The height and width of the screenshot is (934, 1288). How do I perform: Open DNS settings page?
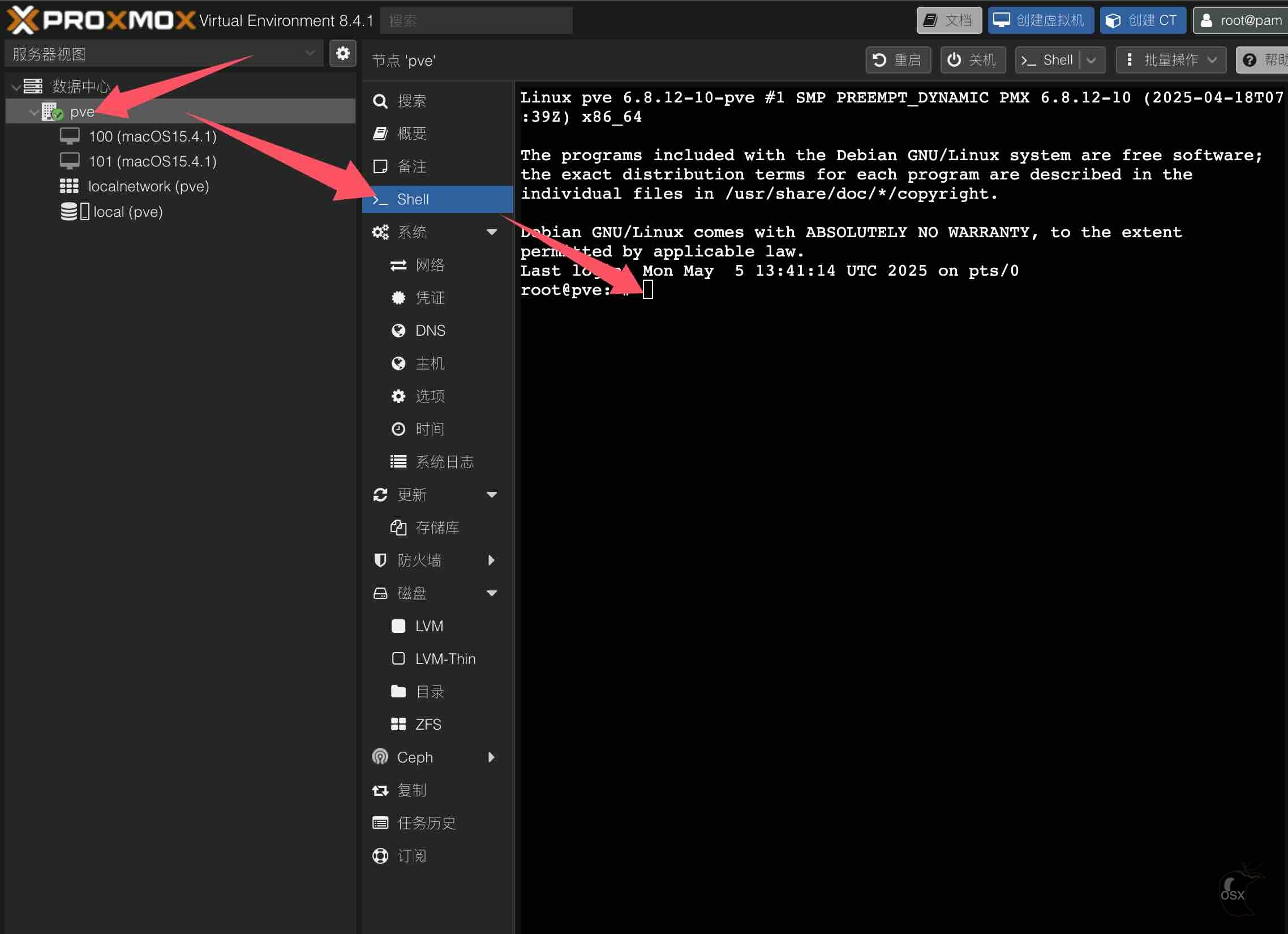click(x=437, y=331)
